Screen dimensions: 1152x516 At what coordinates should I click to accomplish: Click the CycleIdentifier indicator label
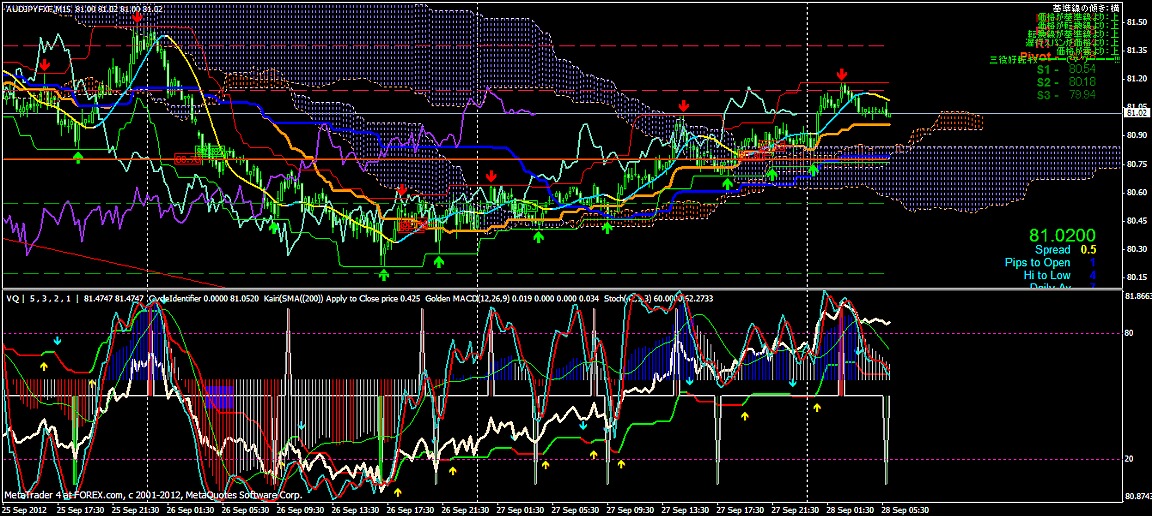176,298
